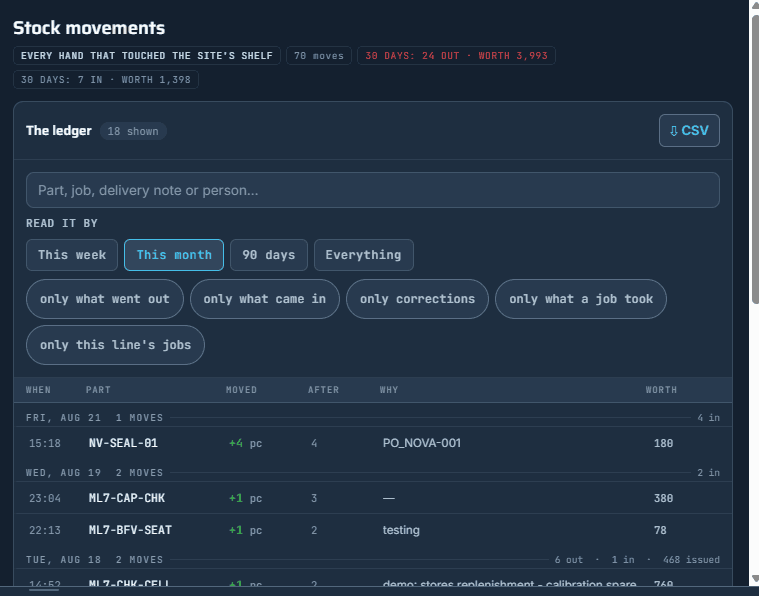Click the TUE, AUG 18 day group header
The image size is (759, 596).
click(x=373, y=560)
